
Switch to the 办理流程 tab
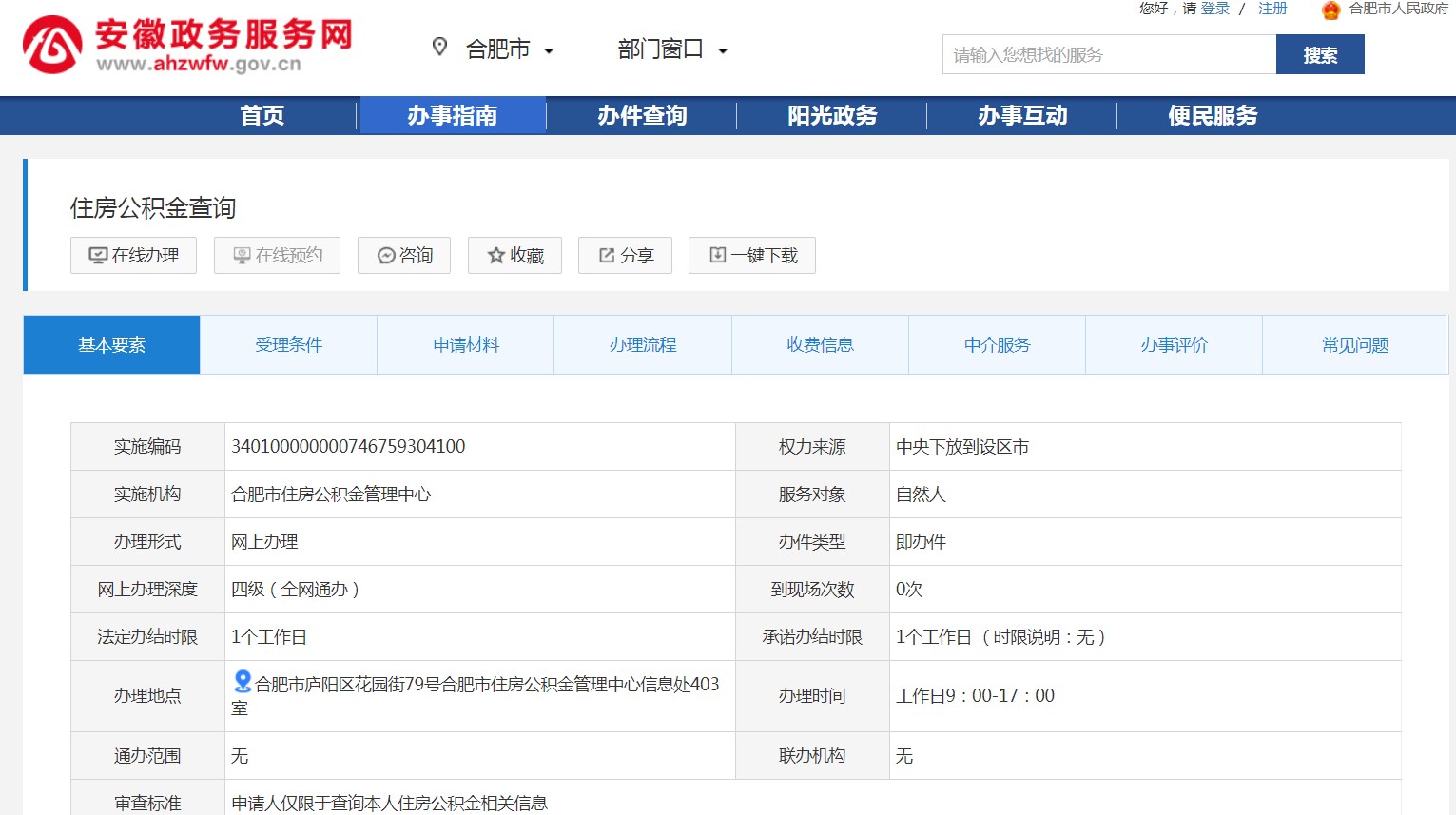click(643, 344)
